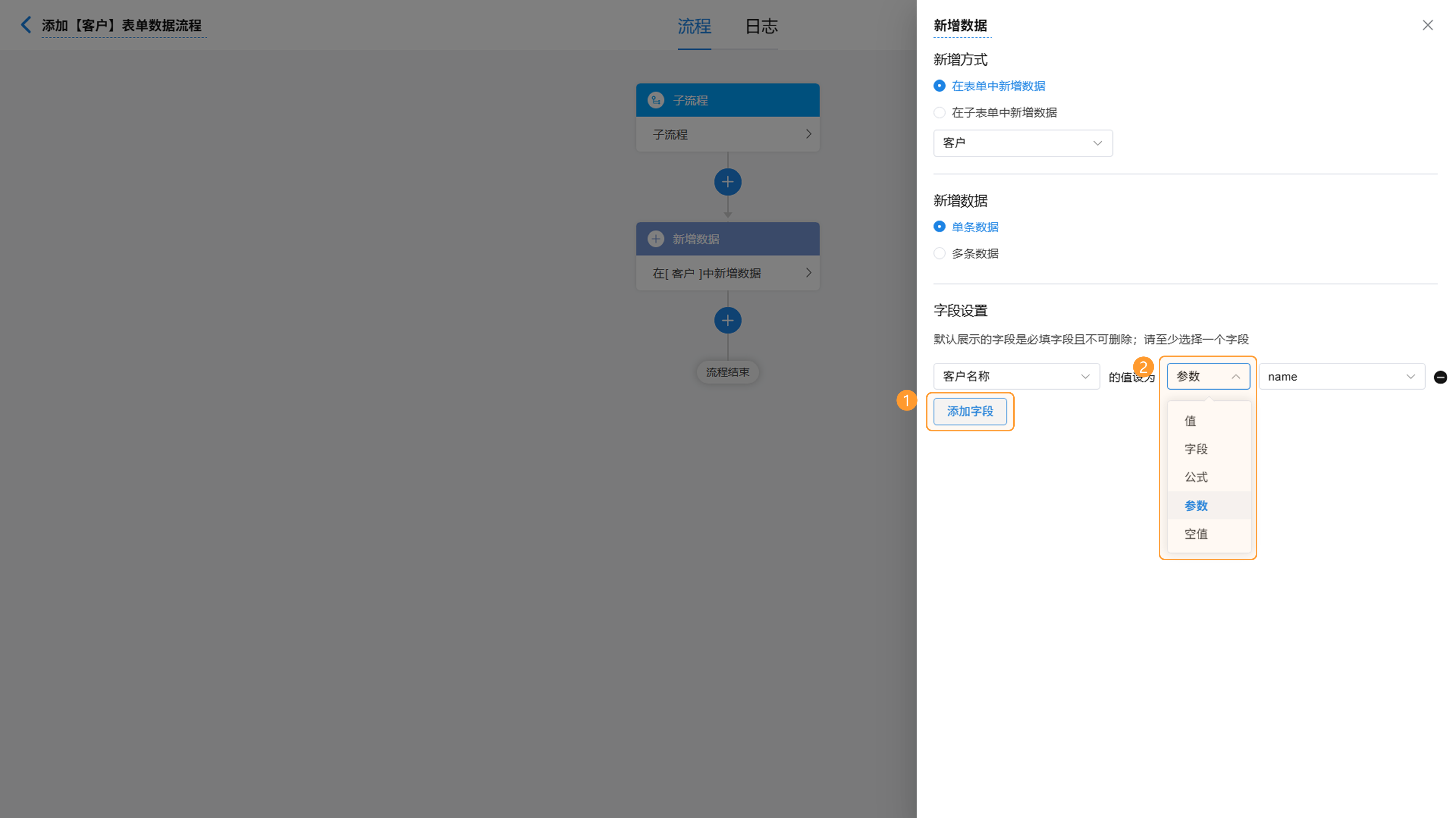
Task: Remove the 客户名称 field row
Action: (1440, 377)
